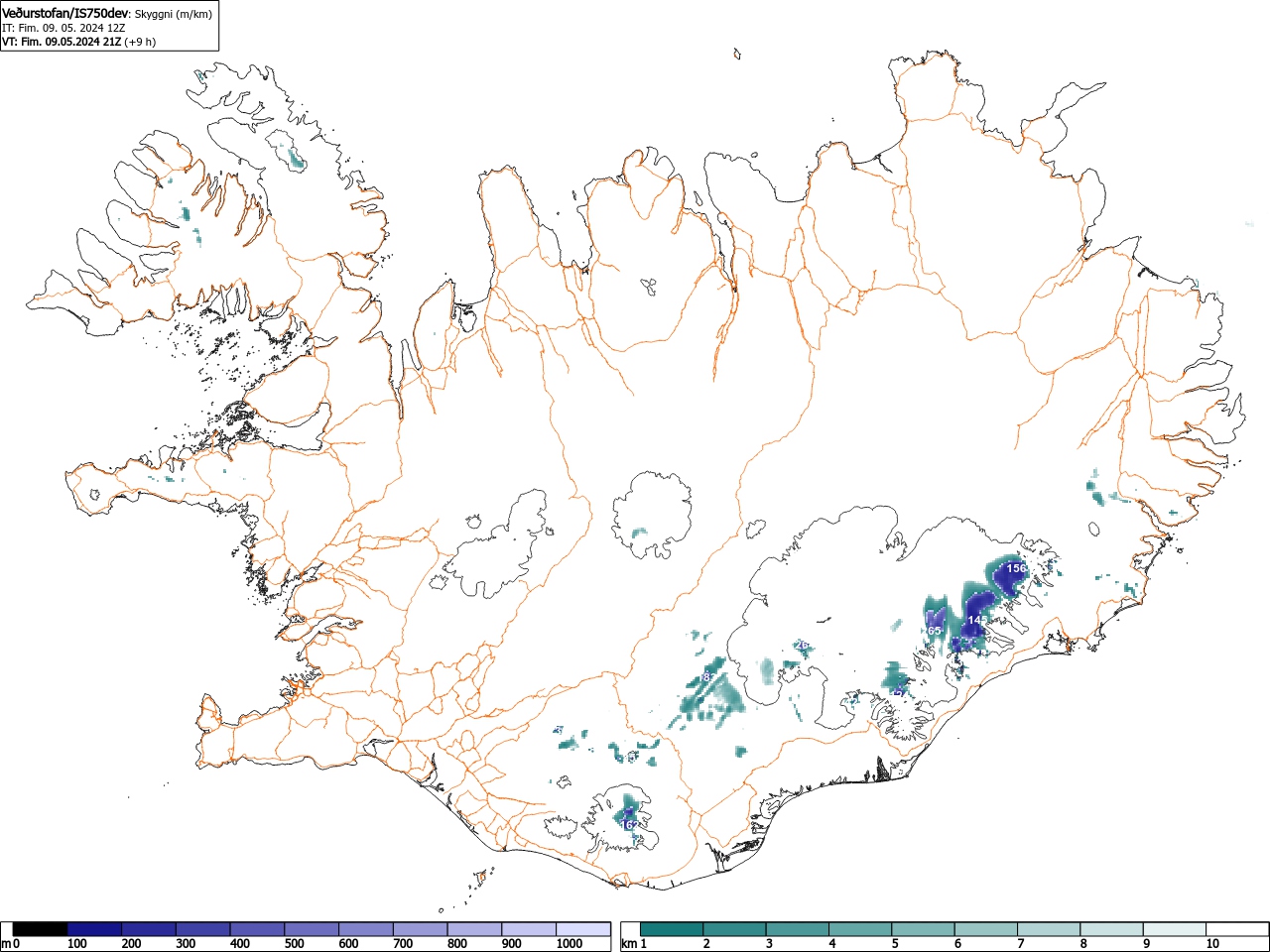This screenshot has width=1270, height=952.
Task: Click the 600–700 m legend color swatch
Action: pyautogui.click(x=366, y=929)
